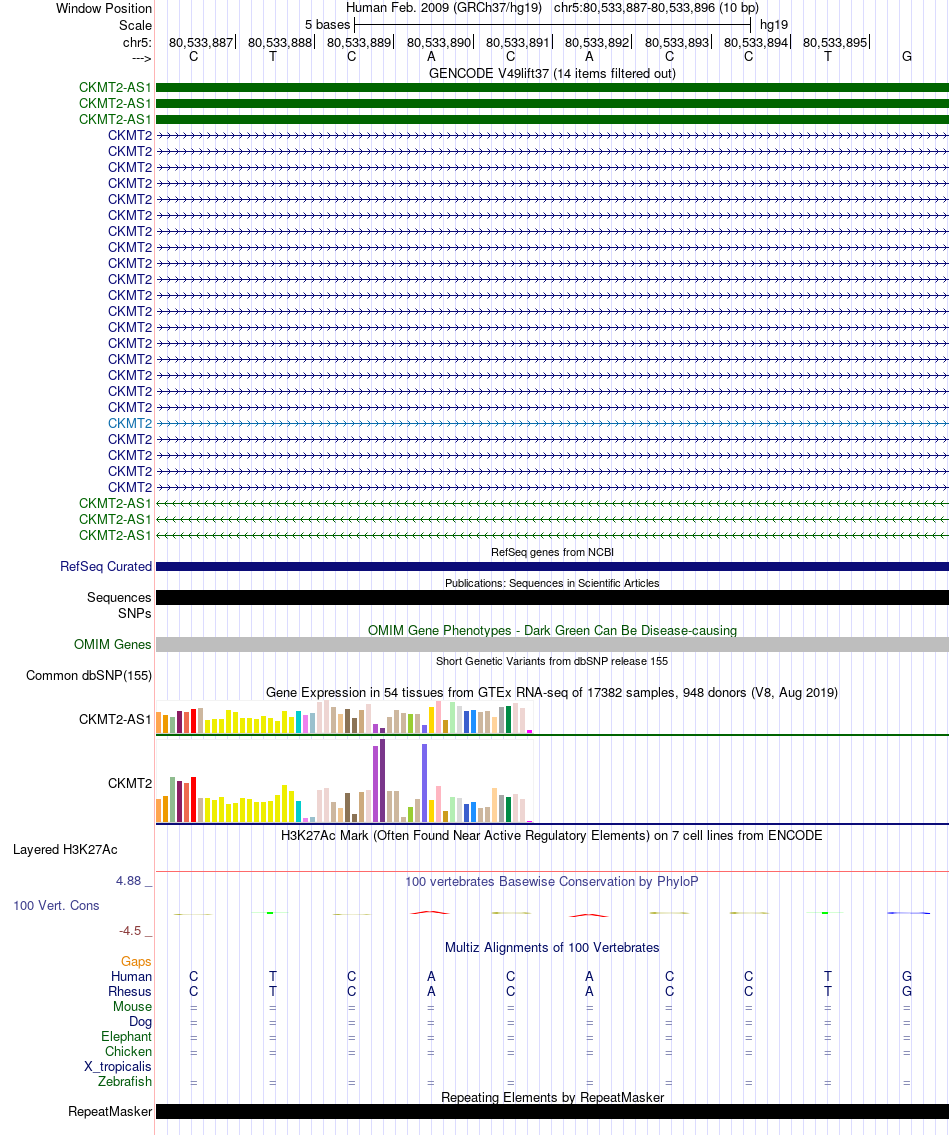This screenshot has width=950, height=1135.
Task: Open the GENCODE V49lift37 track title
Action: coord(552,73)
